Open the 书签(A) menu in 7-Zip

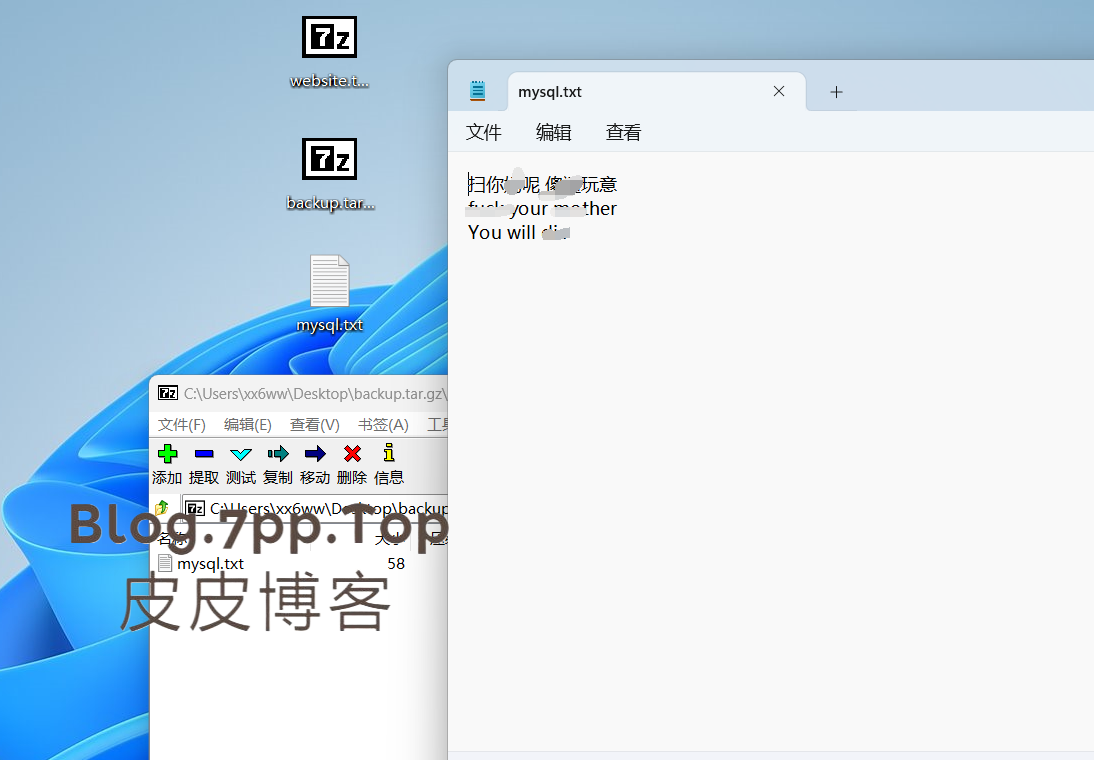click(x=381, y=424)
